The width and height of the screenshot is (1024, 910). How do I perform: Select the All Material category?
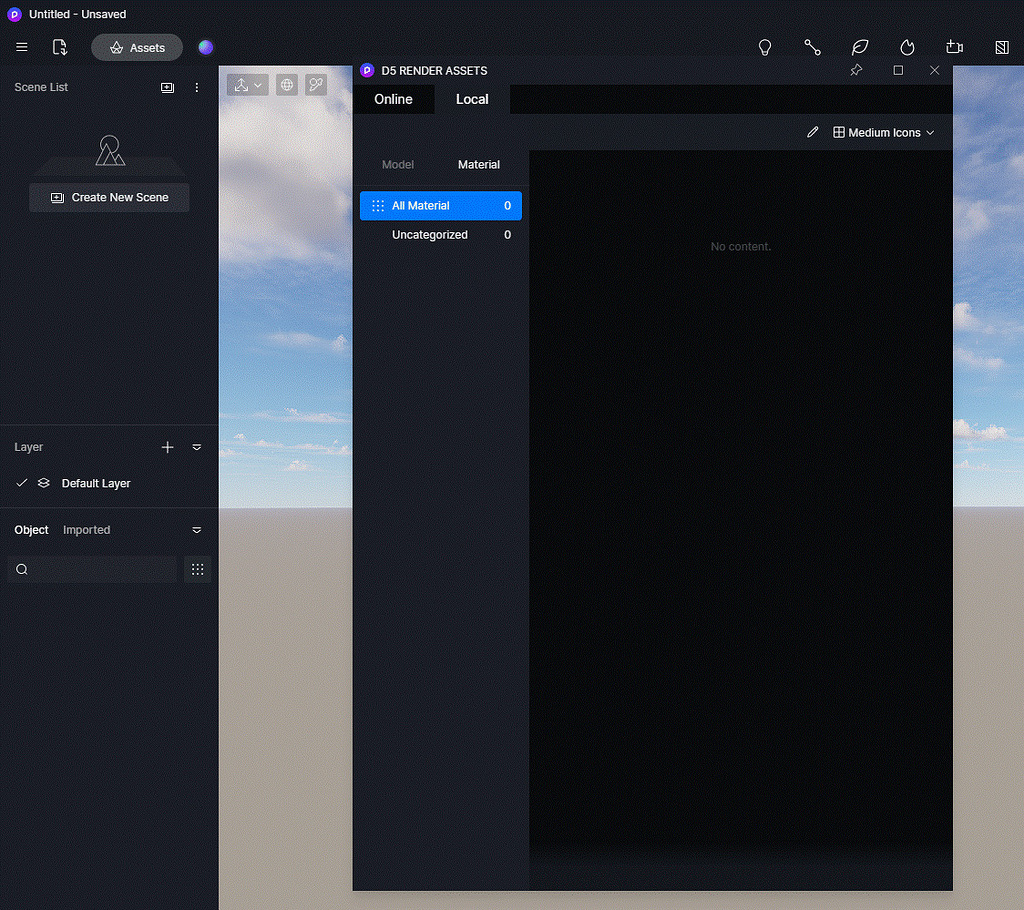click(x=440, y=205)
